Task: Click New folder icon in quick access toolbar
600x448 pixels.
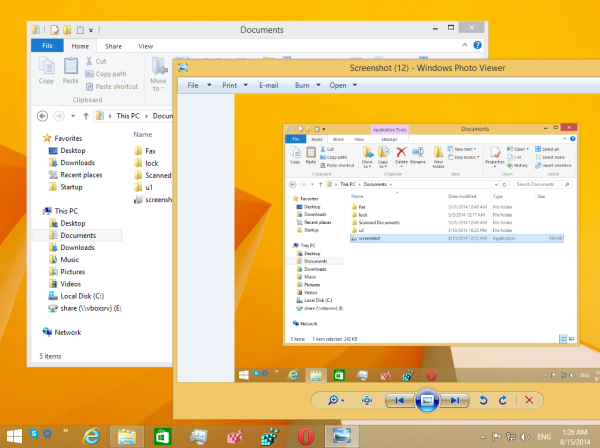Action: 67,29
